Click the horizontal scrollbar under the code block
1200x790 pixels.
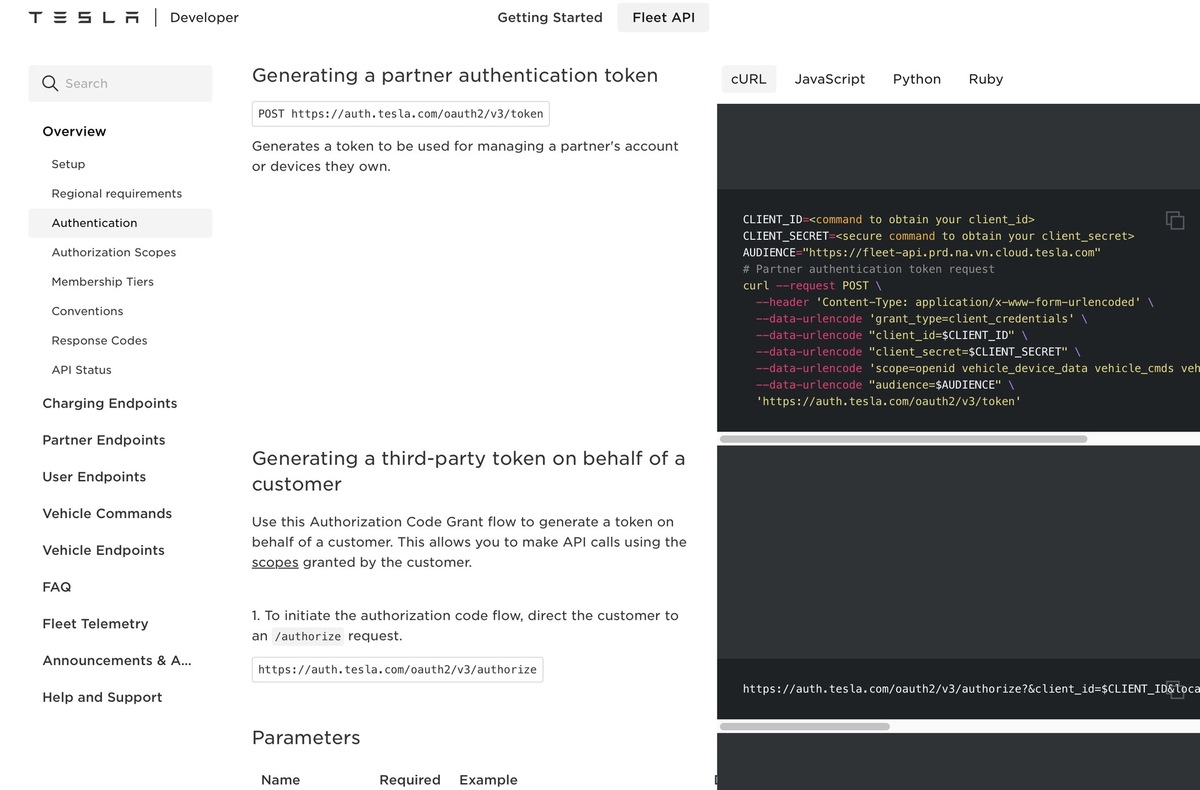tap(903, 438)
